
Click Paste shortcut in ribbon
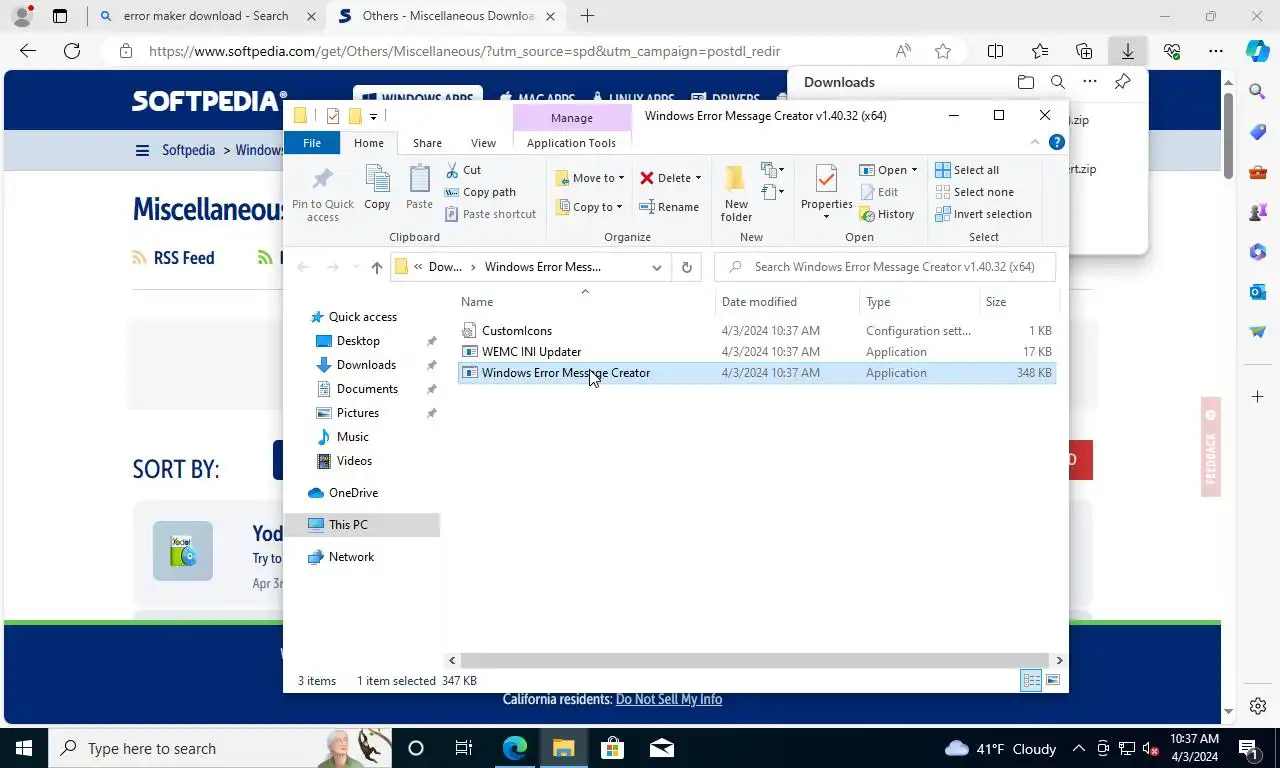pyautogui.click(x=490, y=214)
